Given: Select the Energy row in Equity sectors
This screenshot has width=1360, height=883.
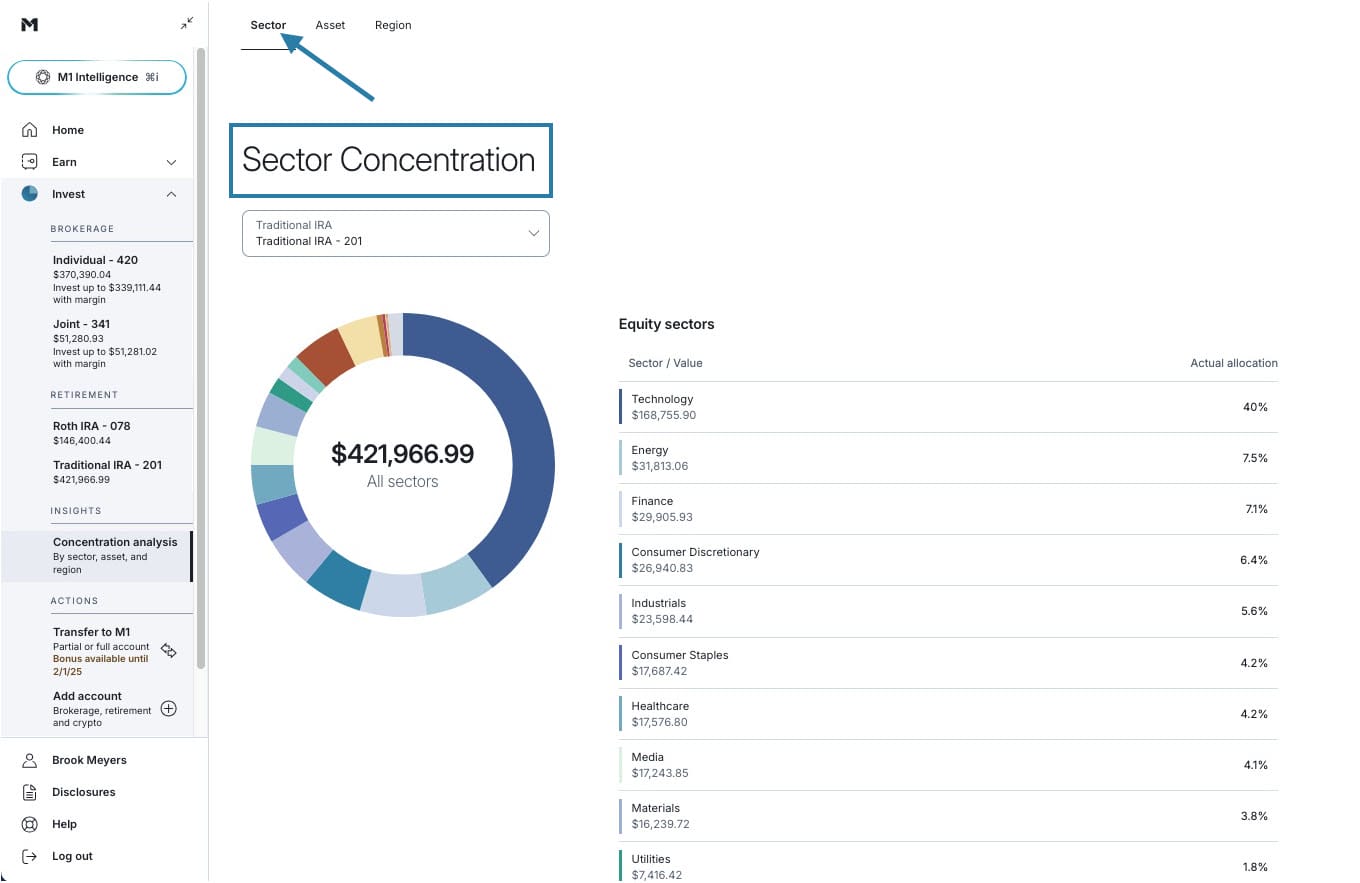Looking at the screenshot, I should point(947,458).
